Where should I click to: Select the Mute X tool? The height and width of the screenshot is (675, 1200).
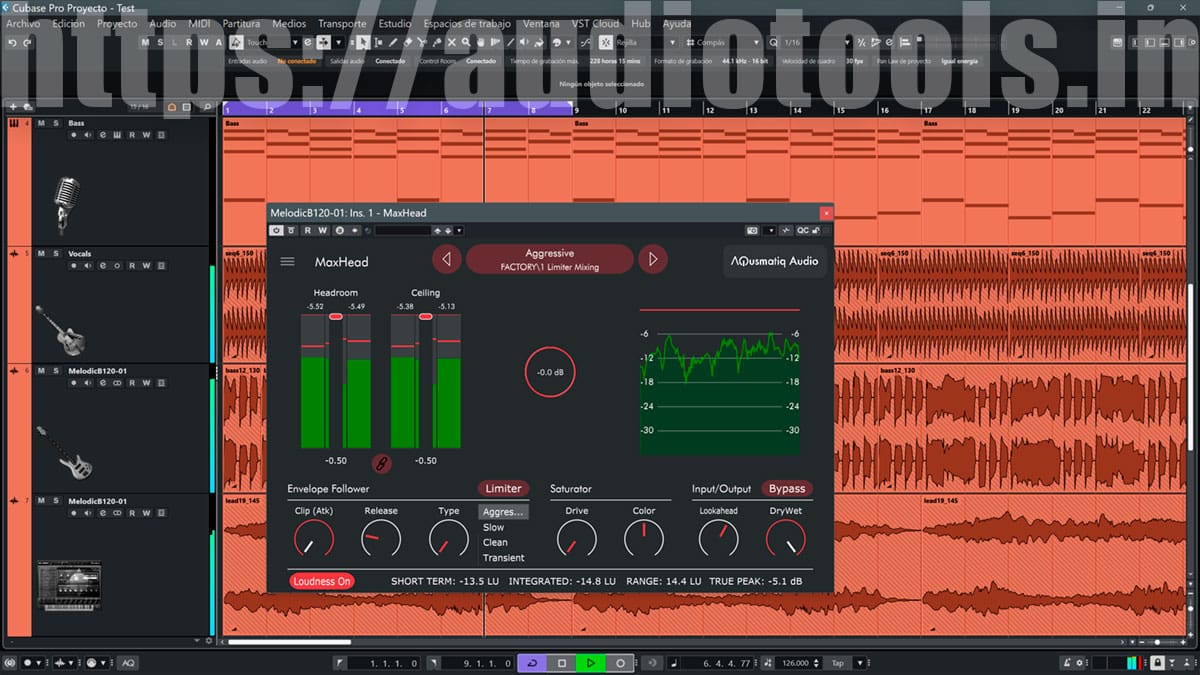(452, 43)
